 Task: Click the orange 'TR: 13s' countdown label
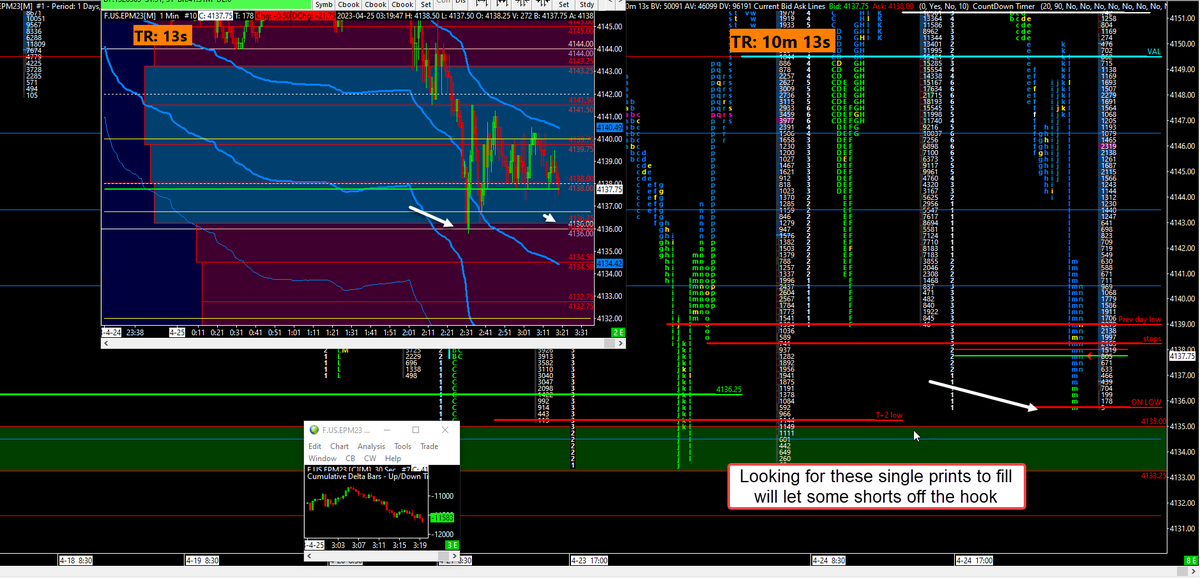tap(162, 36)
